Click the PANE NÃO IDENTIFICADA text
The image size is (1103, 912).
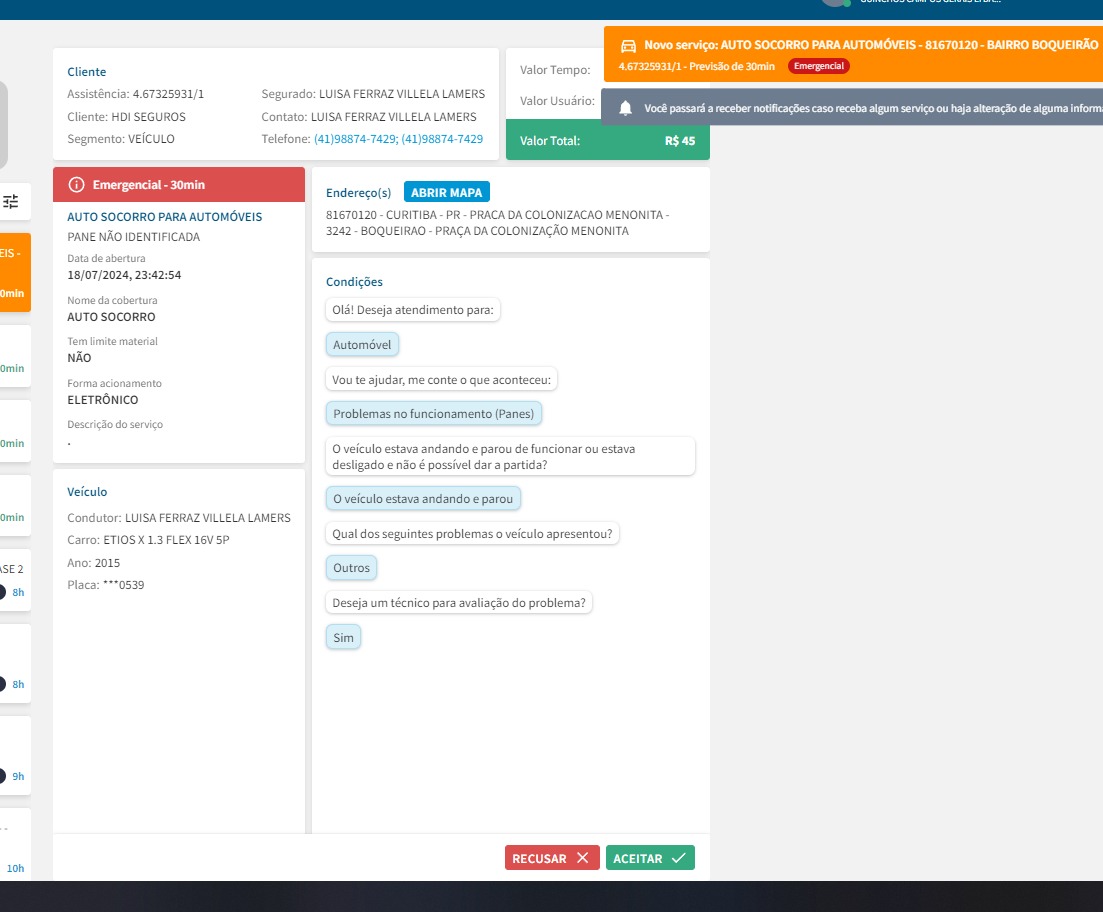[x=134, y=236]
